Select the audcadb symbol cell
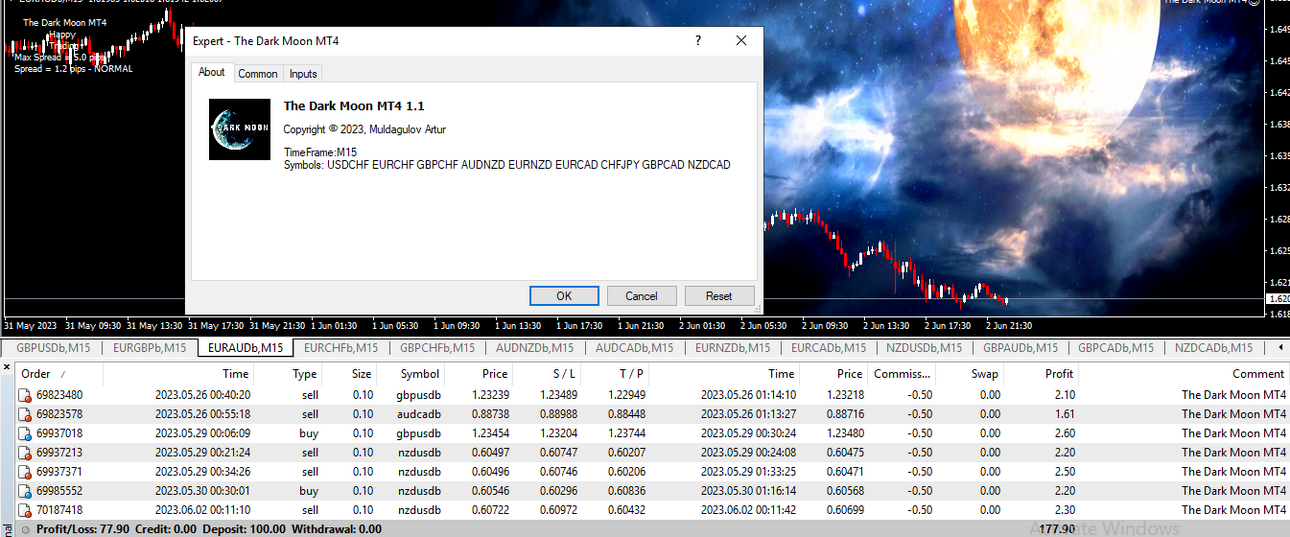Viewport: 1290px width, 537px height. point(419,414)
